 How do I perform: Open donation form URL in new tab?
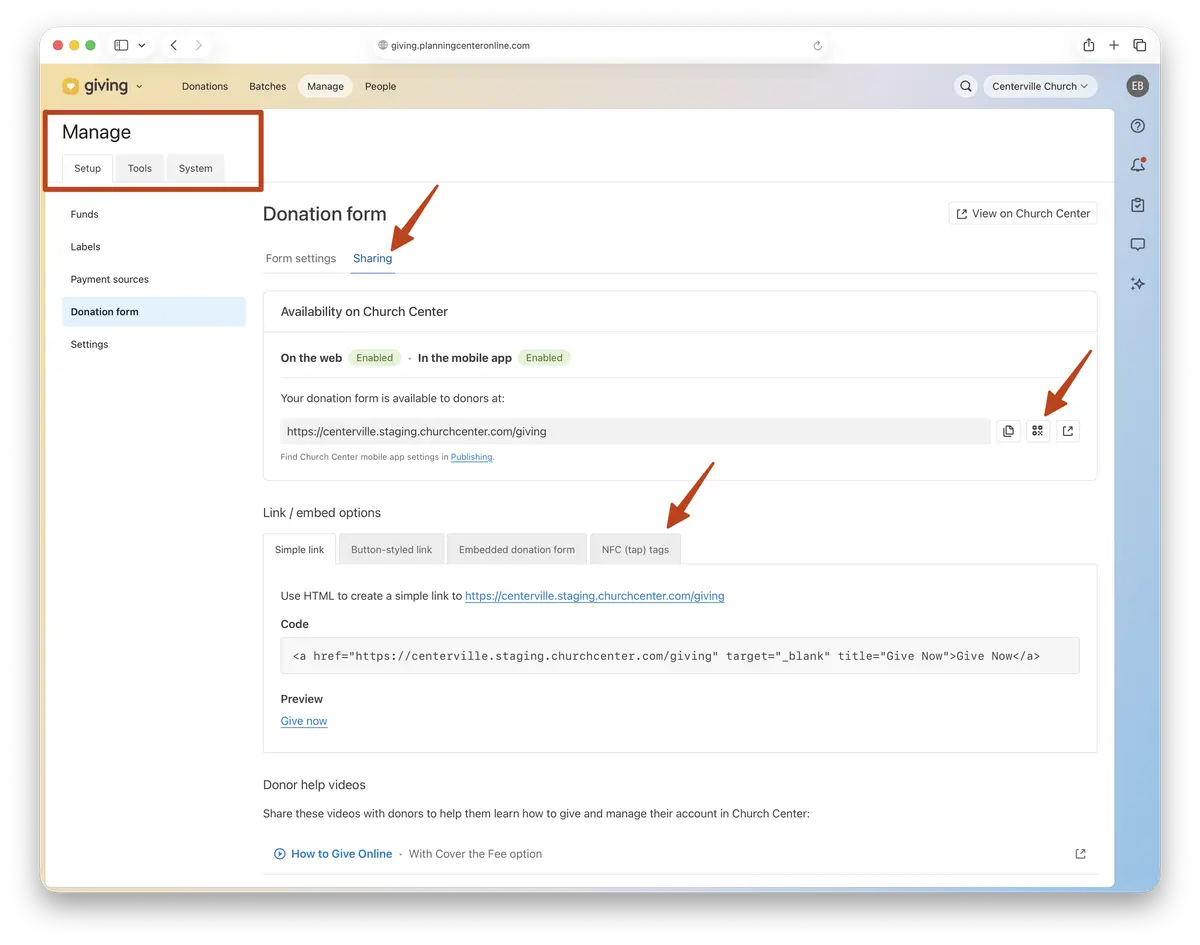[x=1068, y=431]
